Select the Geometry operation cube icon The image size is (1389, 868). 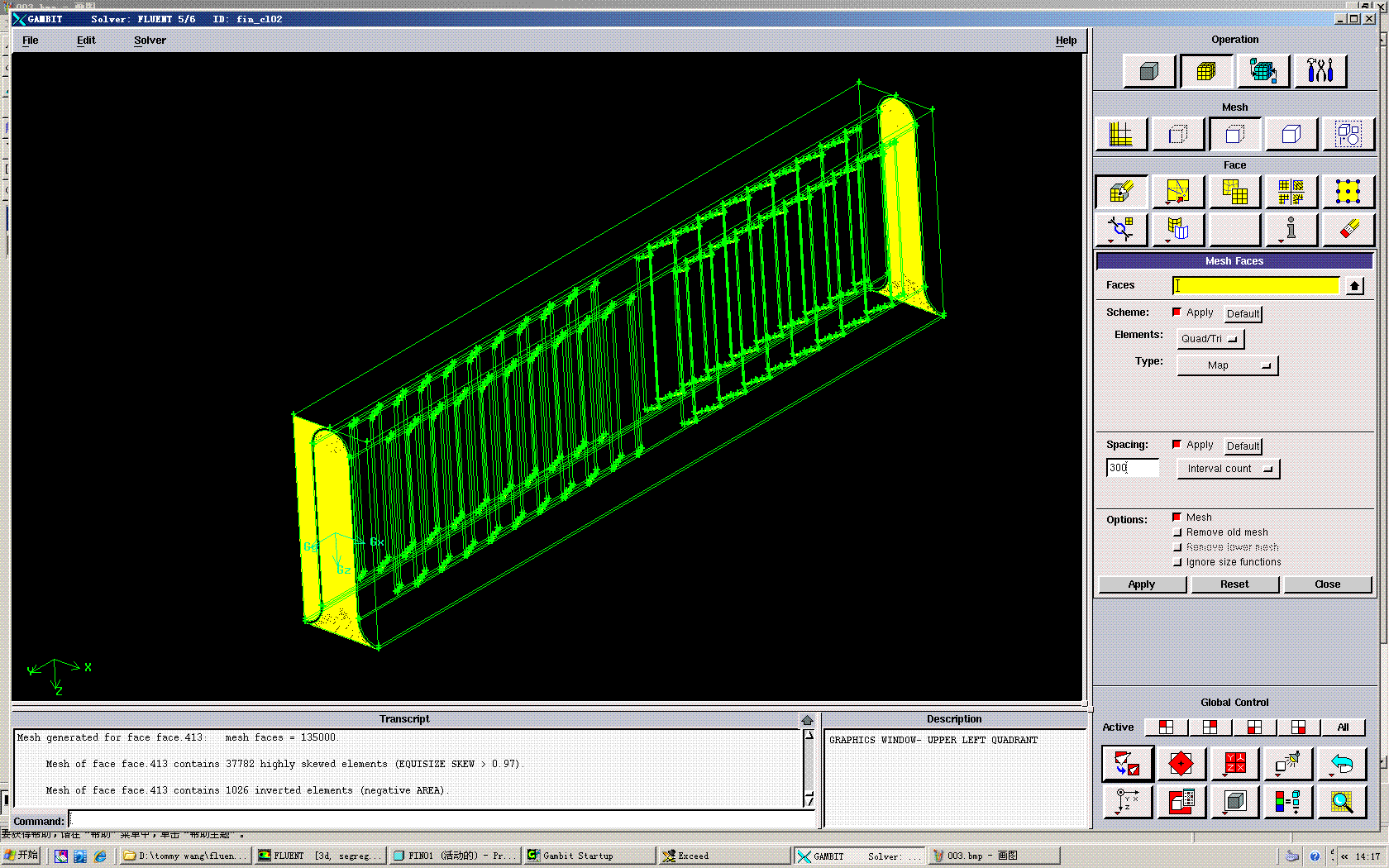(1148, 72)
